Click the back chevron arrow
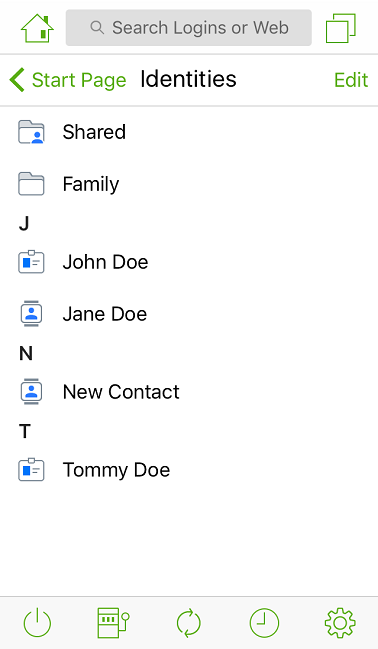The width and height of the screenshot is (378, 649). tap(17, 80)
